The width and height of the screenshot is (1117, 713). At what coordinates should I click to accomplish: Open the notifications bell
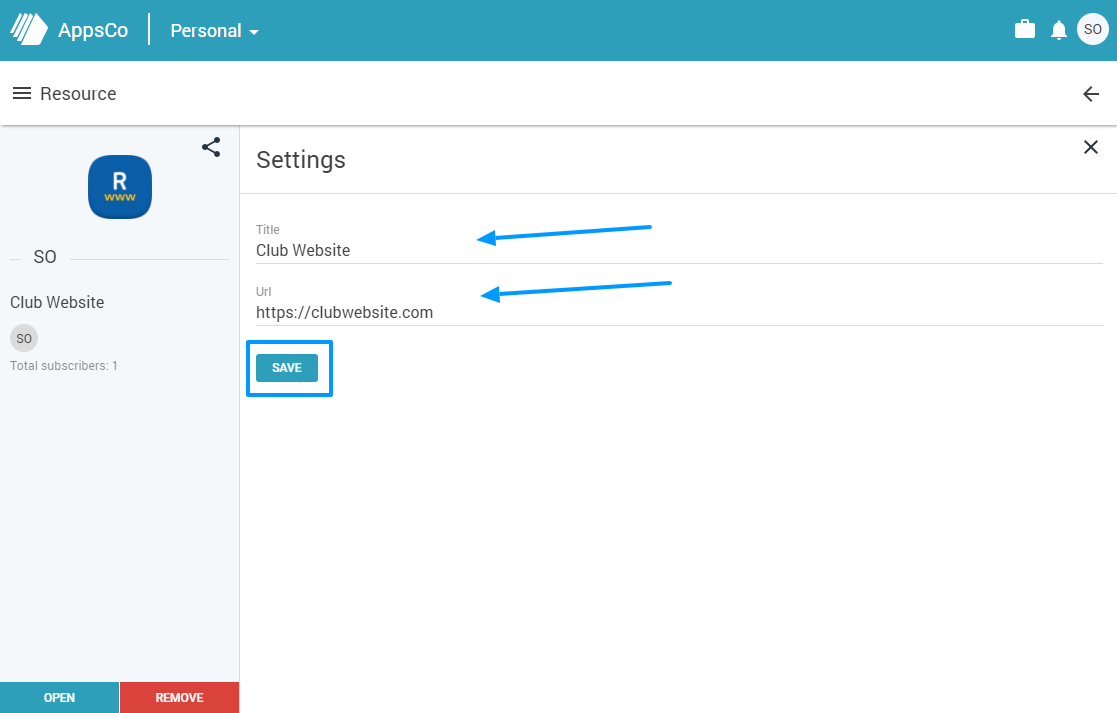pyautogui.click(x=1059, y=30)
